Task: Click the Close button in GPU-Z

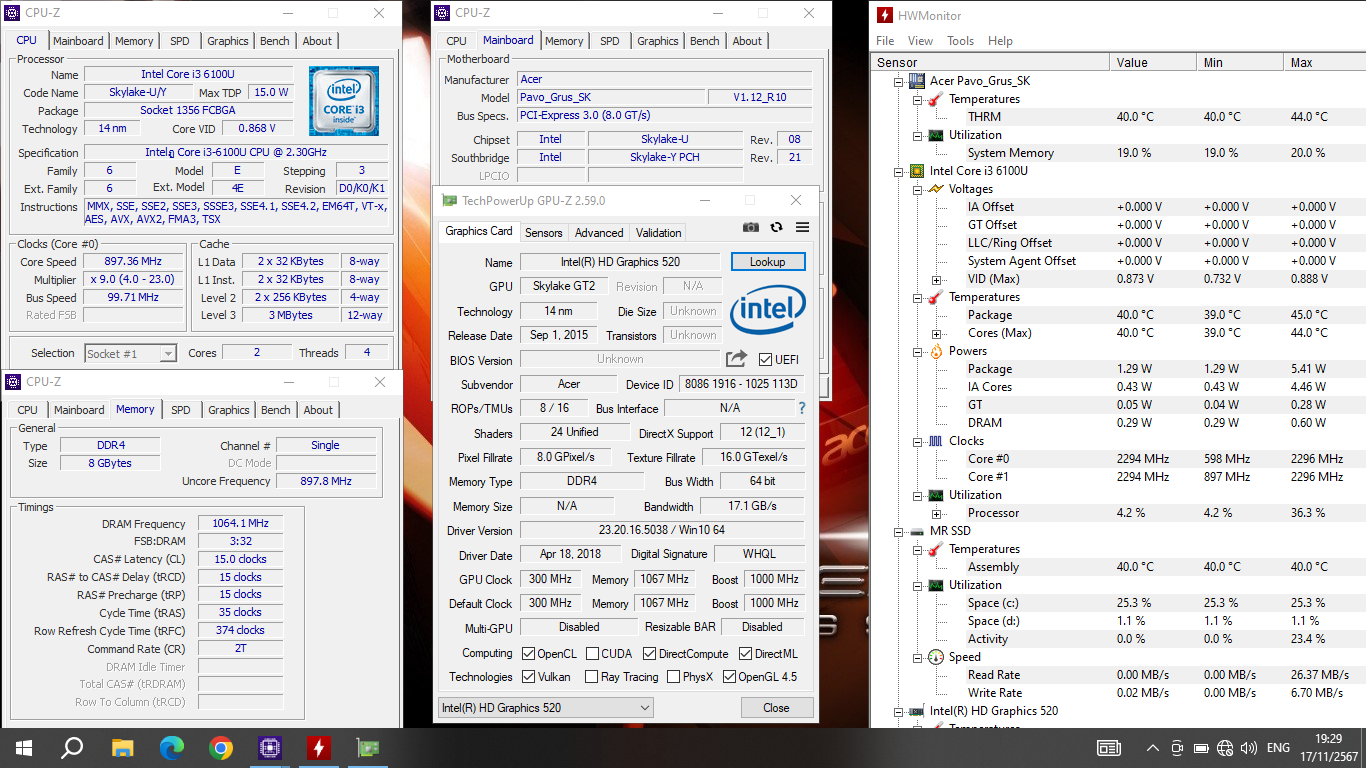Action: (x=776, y=708)
